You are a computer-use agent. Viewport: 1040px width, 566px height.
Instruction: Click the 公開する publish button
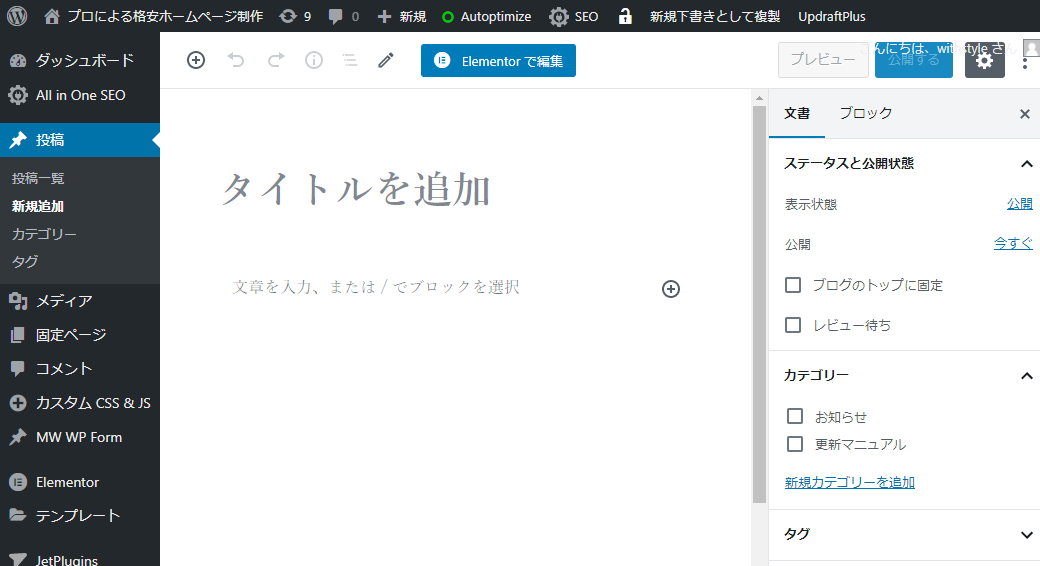914,60
